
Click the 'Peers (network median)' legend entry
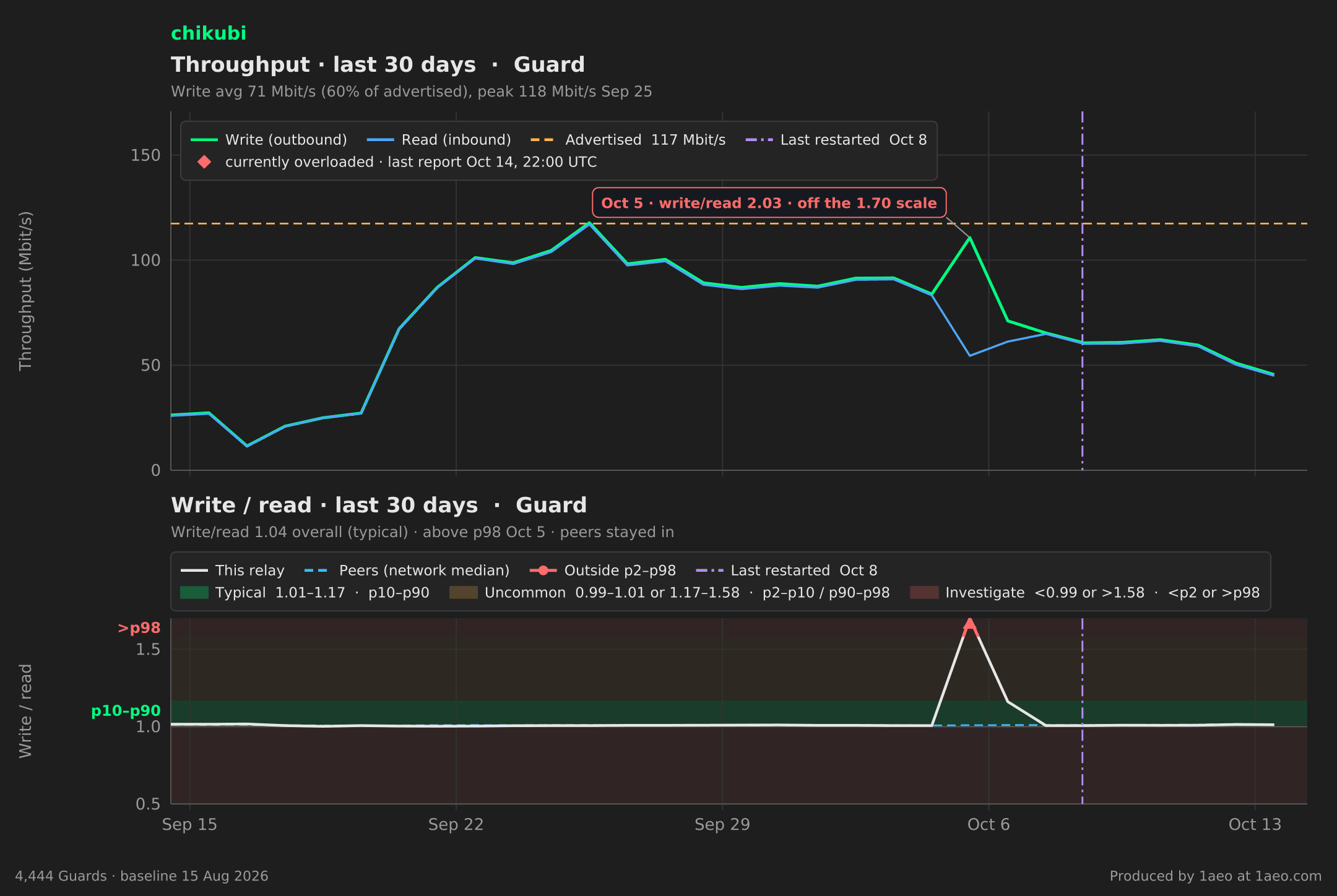click(407, 571)
